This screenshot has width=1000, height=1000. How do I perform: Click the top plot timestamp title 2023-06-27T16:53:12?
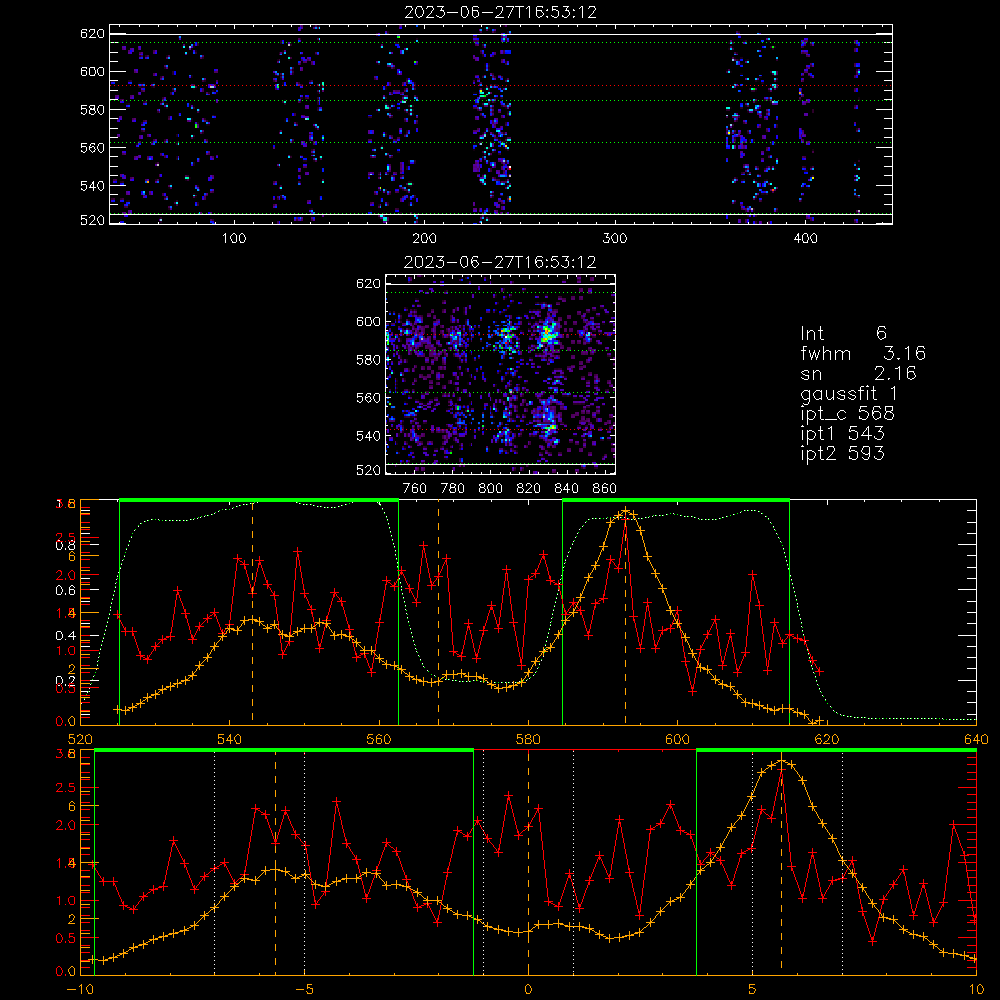click(500, 12)
